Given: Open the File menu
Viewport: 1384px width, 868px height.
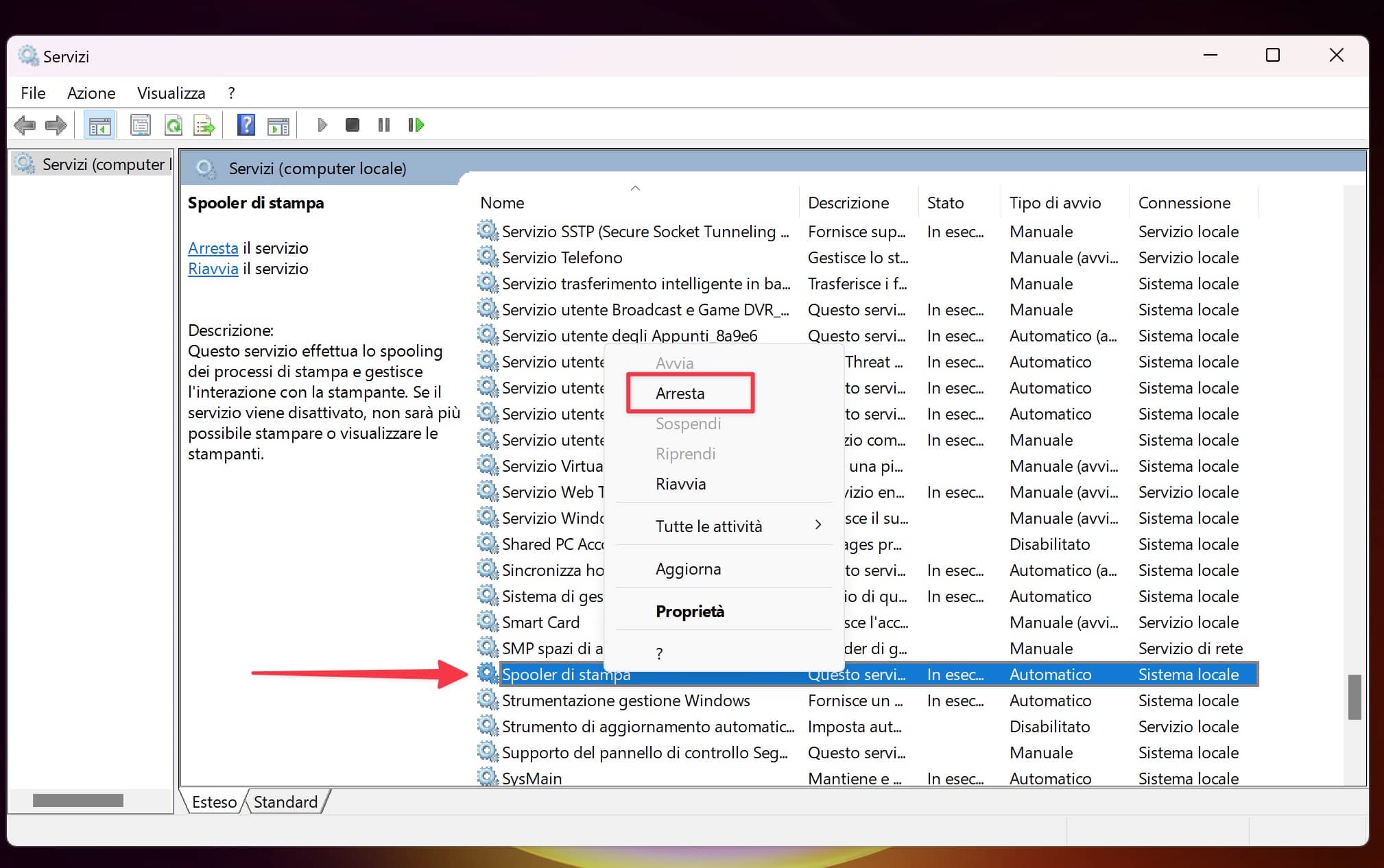Looking at the screenshot, I should [x=33, y=93].
